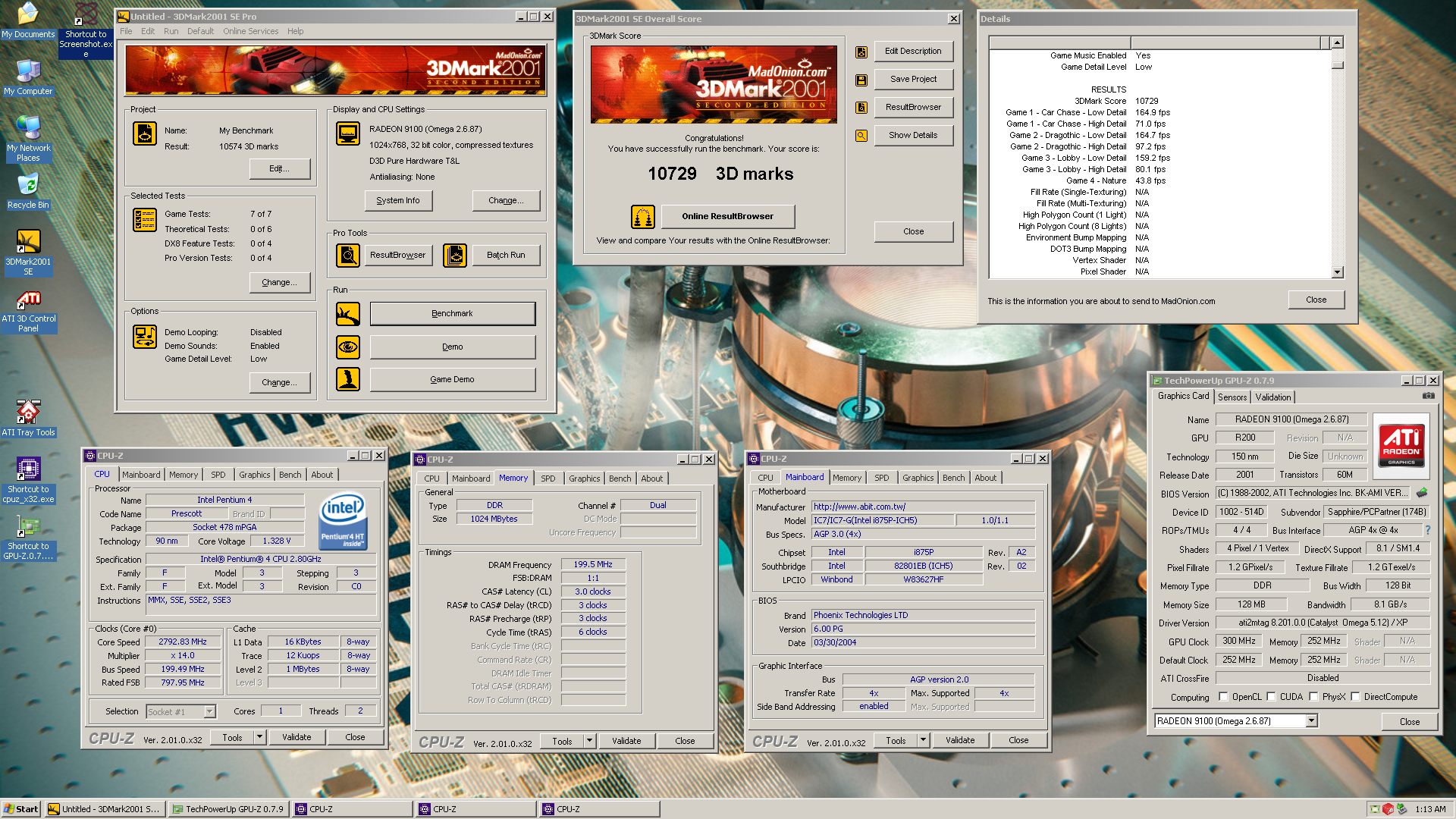Image resolution: width=1456 pixels, height=819 pixels.
Task: Click GPU-Z screenshot camera icon
Action: coord(1428,396)
